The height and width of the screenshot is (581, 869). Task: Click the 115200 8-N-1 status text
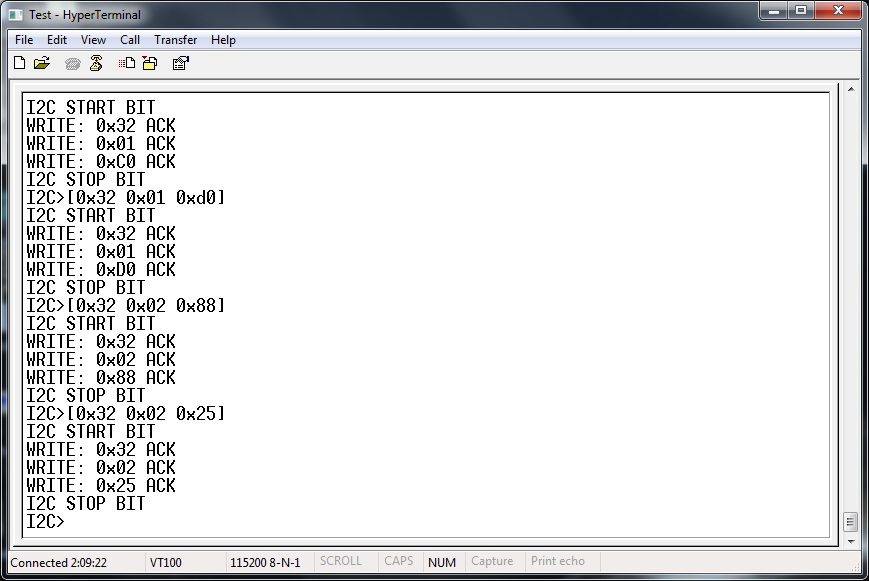tap(265, 563)
